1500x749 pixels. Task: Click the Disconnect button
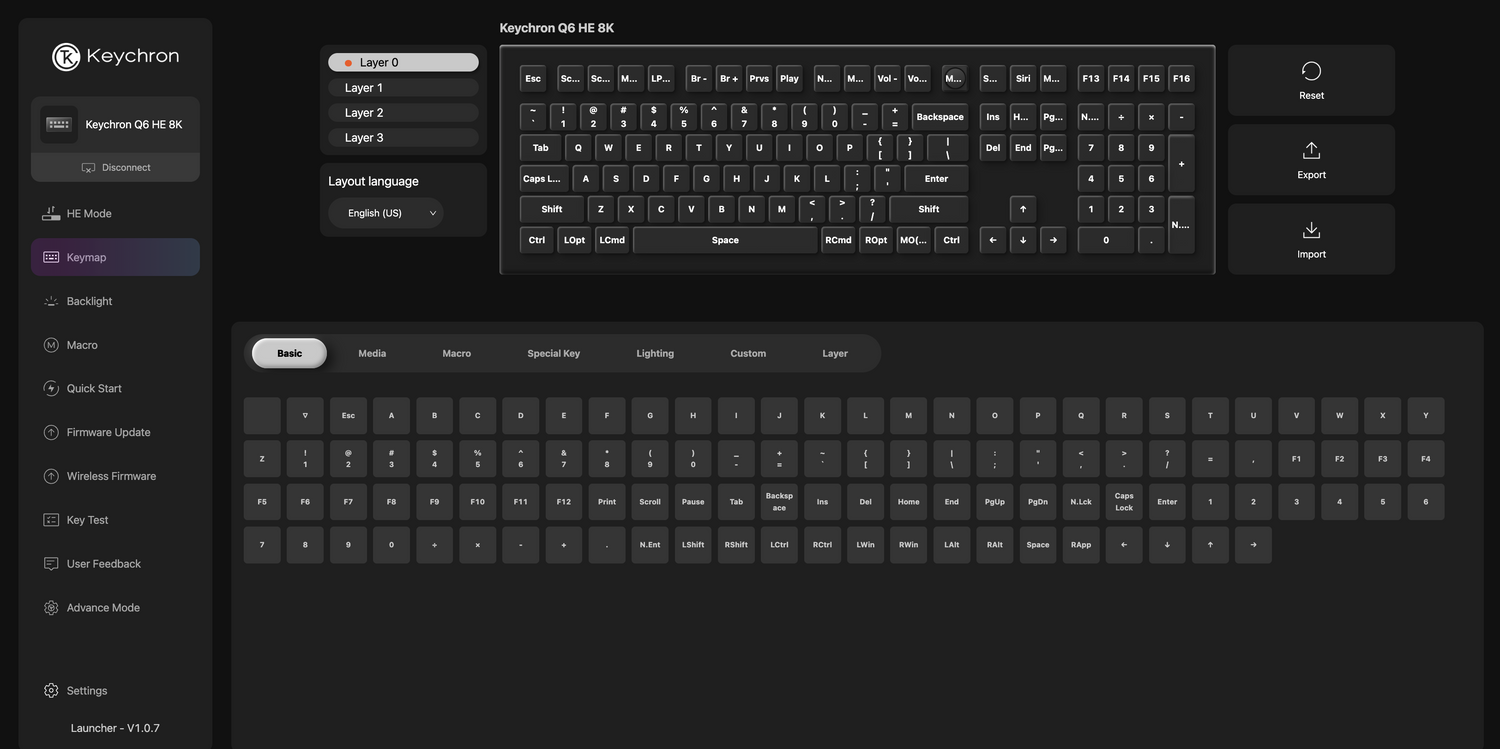click(116, 168)
